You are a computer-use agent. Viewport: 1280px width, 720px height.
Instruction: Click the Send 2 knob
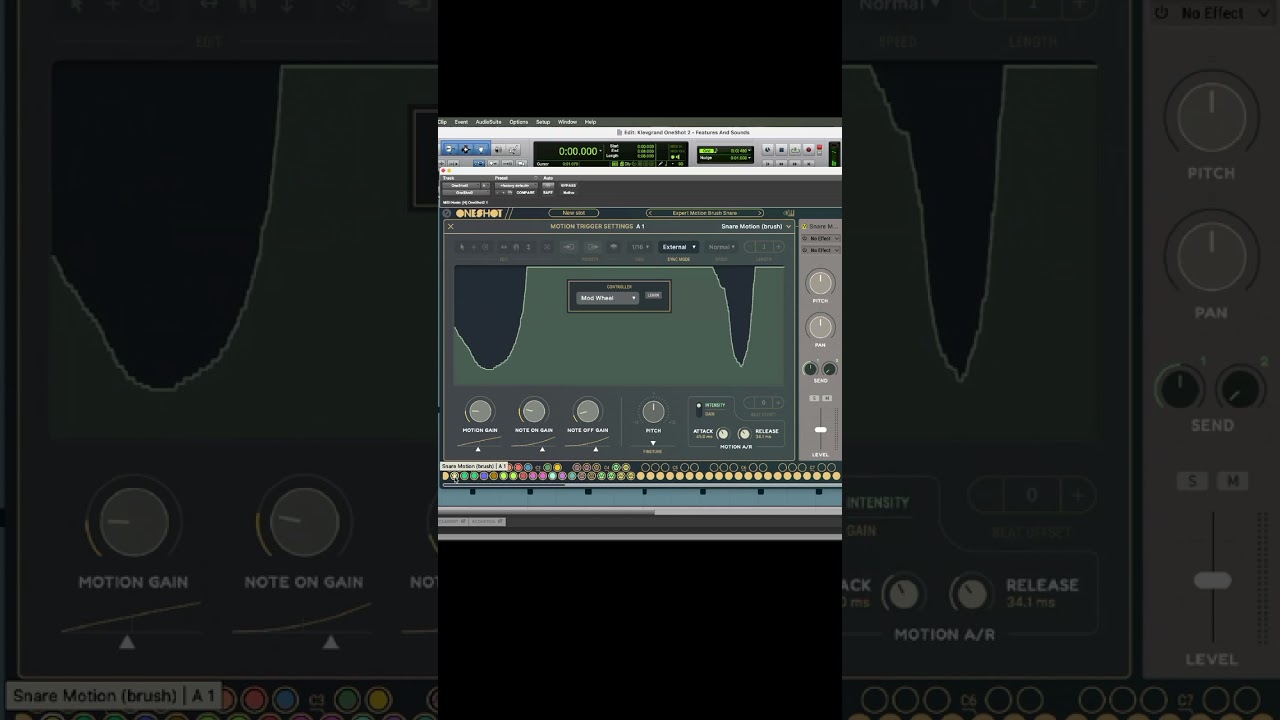coord(829,369)
